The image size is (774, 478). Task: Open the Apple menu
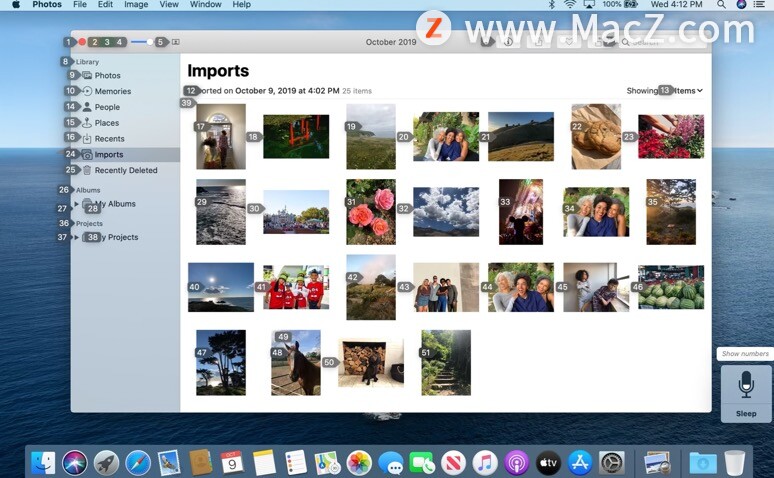(16, 4)
